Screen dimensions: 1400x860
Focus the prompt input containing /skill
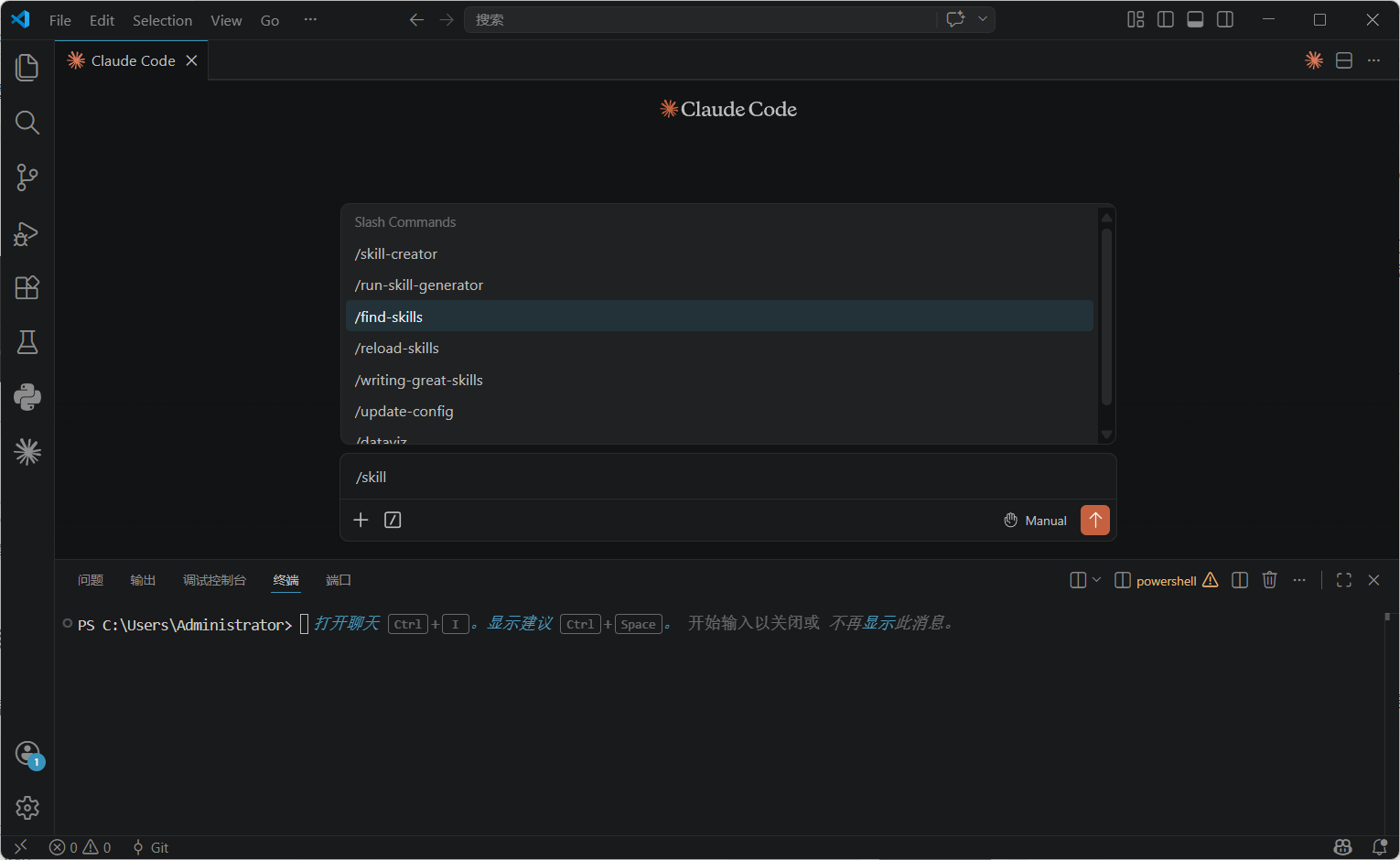click(728, 477)
